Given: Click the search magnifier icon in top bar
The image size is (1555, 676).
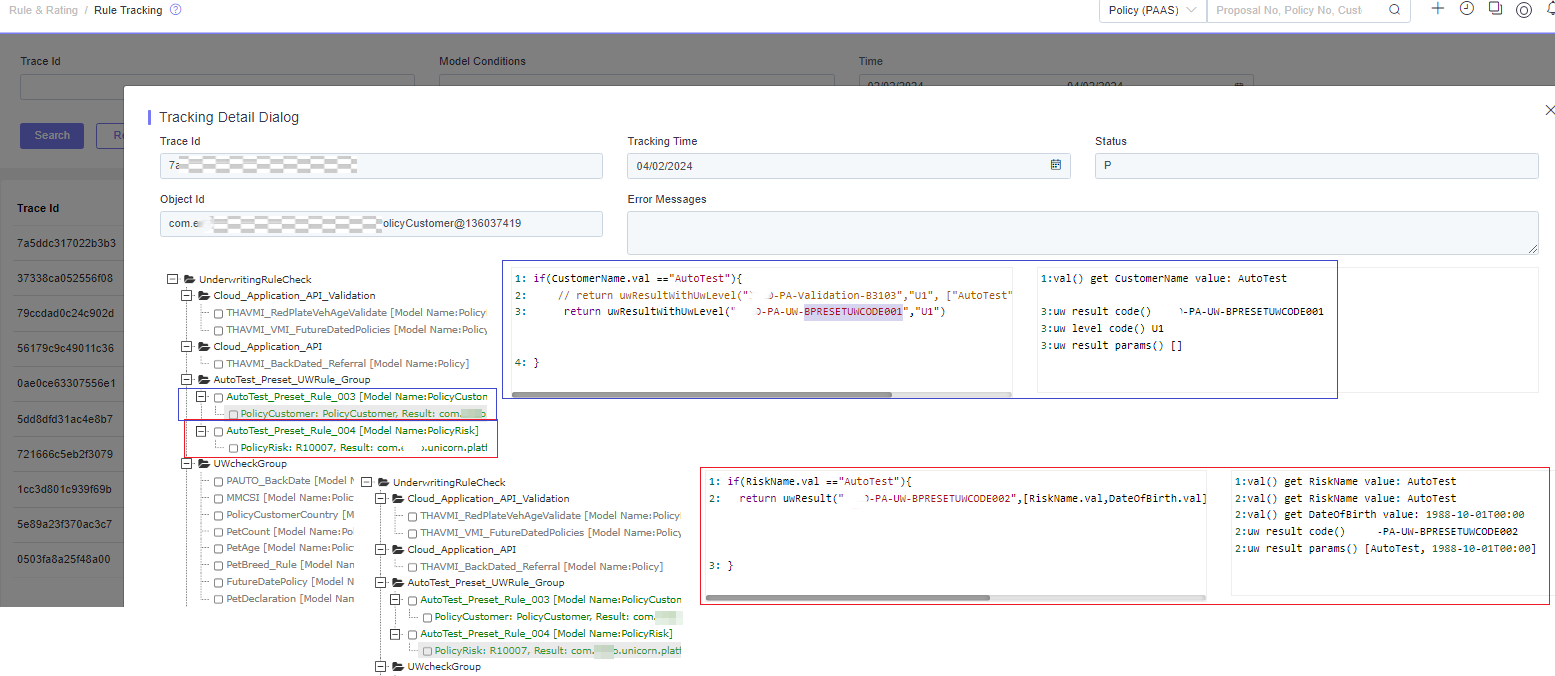Looking at the screenshot, I should [1394, 10].
